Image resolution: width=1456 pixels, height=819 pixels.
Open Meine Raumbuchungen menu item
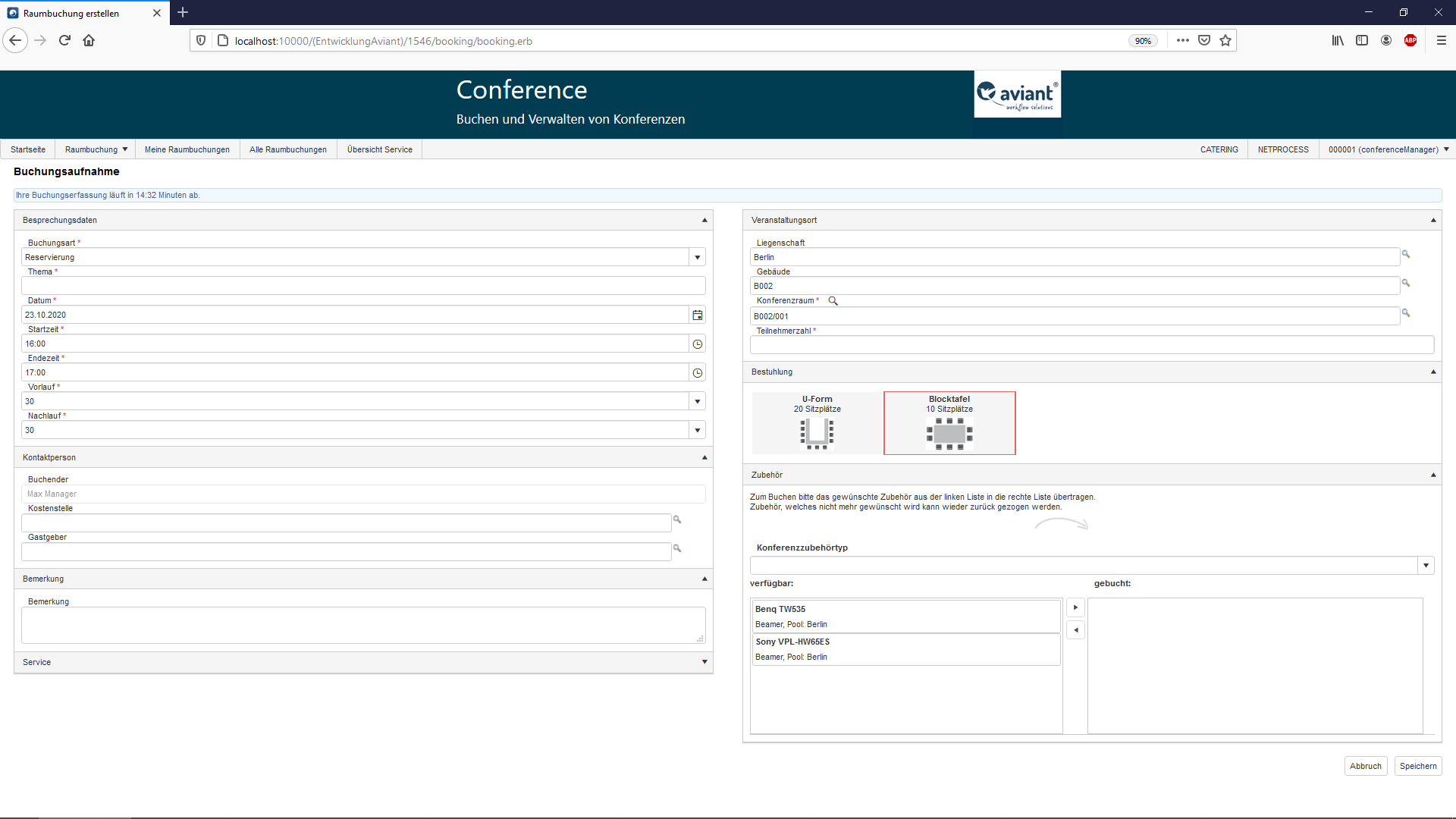click(187, 149)
